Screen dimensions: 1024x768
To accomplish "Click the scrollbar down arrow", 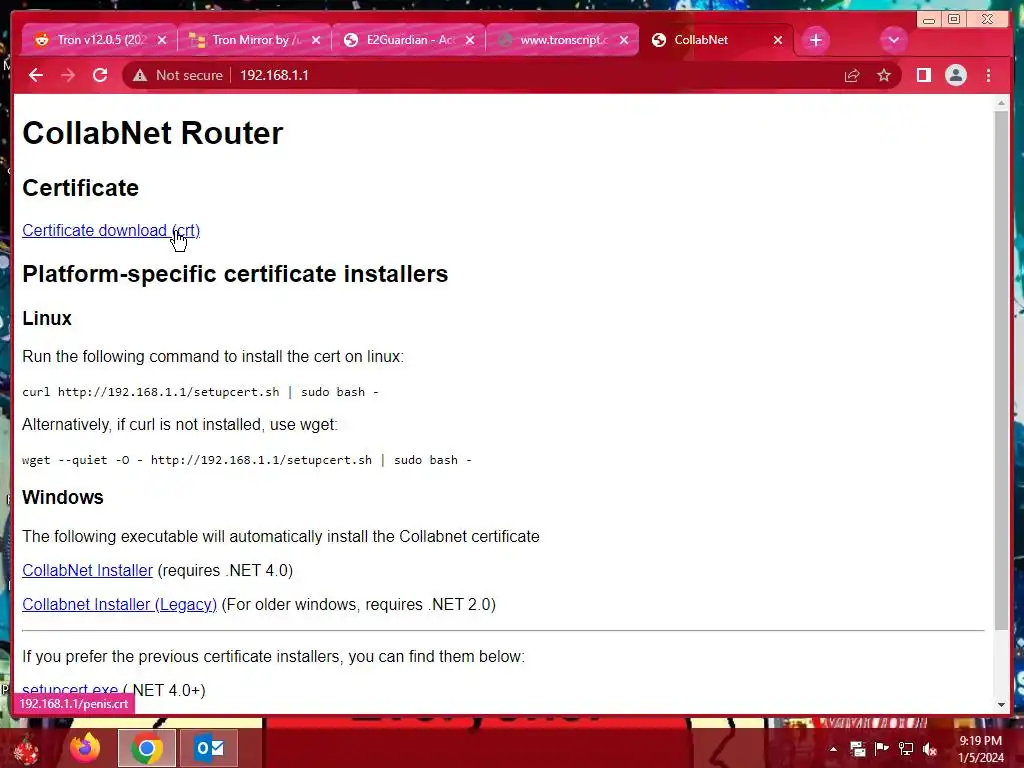I will tap(1001, 705).
